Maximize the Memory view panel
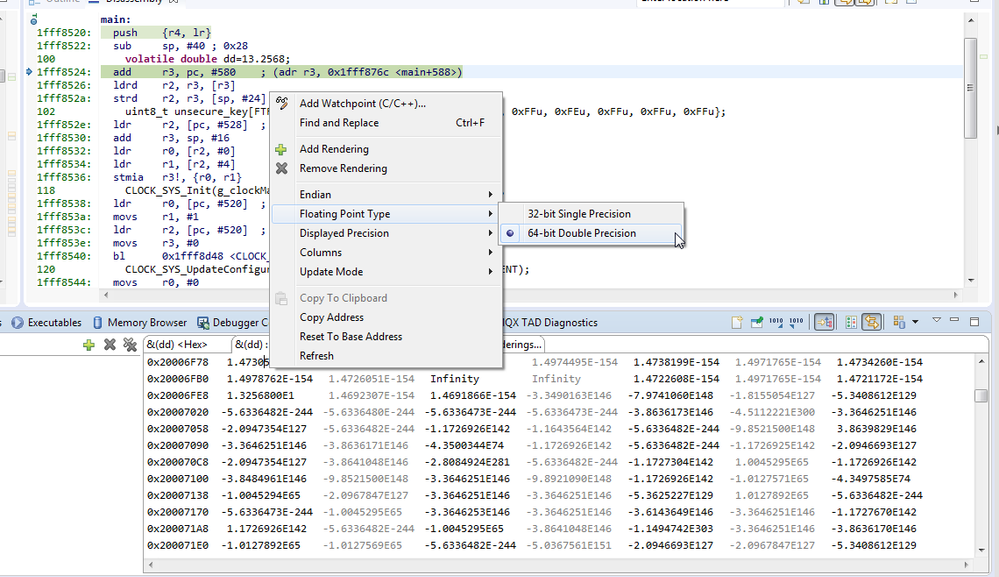Viewport: 999px width, 577px height. [x=974, y=322]
